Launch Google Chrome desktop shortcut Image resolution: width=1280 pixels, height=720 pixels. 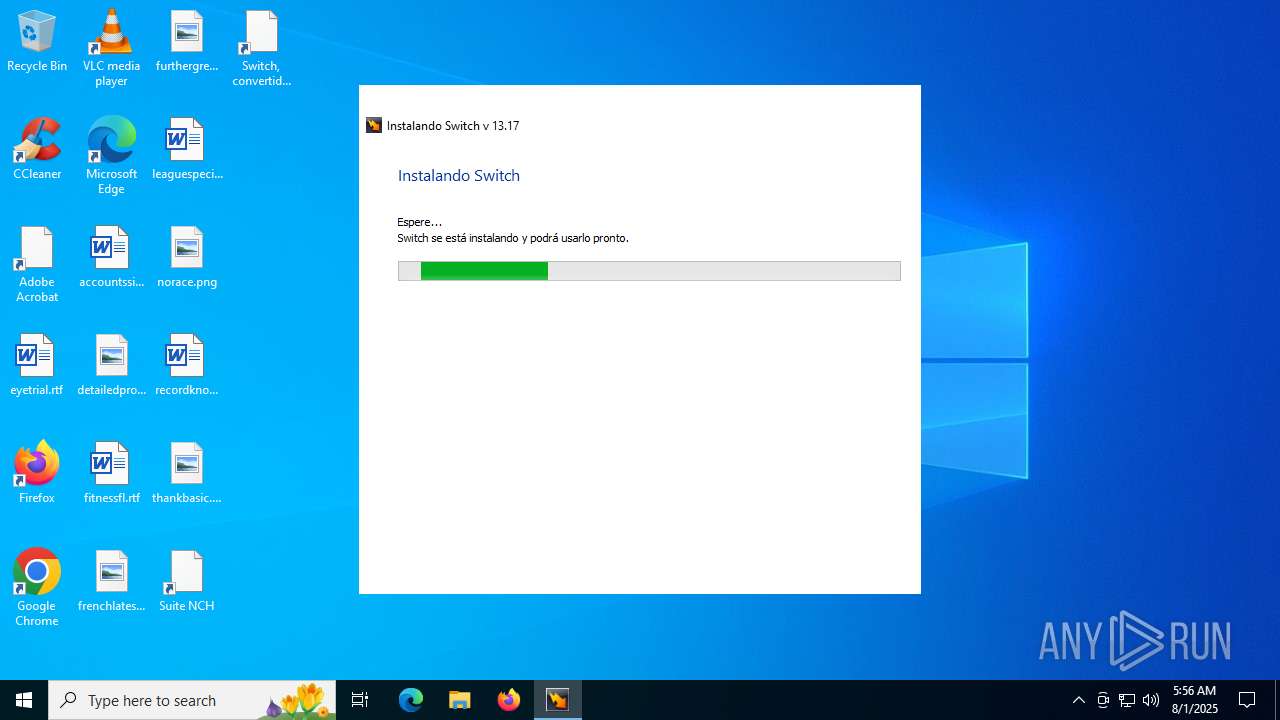[x=37, y=588]
